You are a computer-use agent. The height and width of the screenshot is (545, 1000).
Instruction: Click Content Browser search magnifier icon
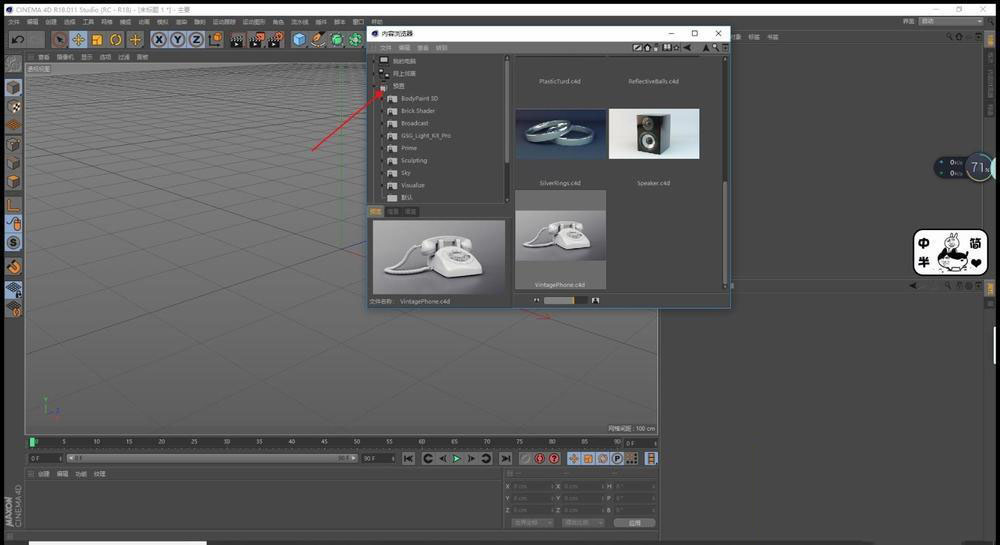[x=716, y=48]
